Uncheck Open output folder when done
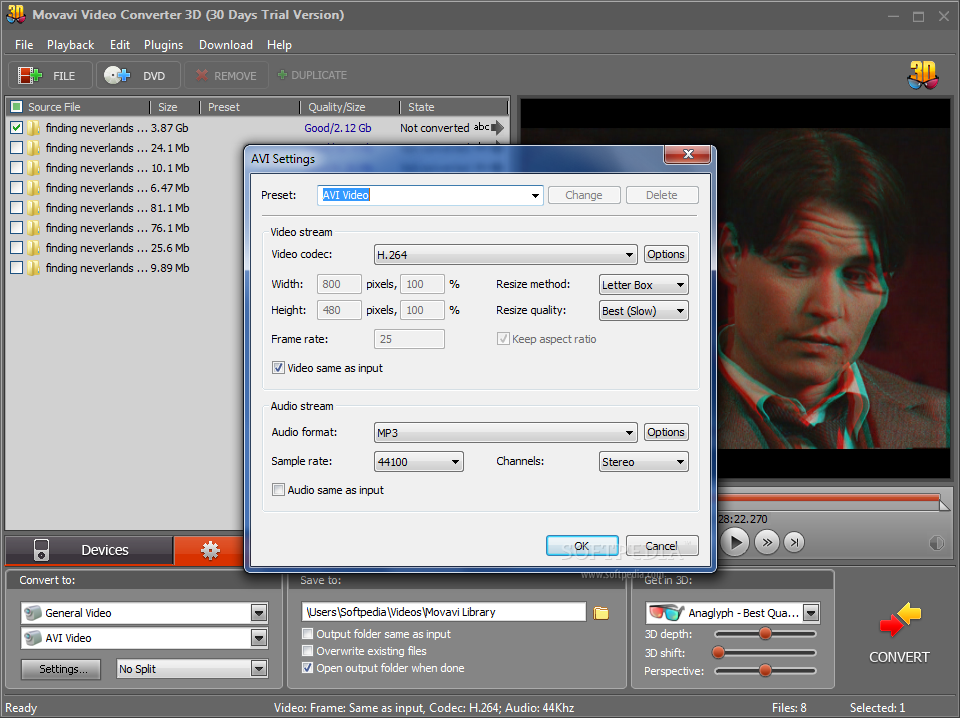This screenshot has width=960, height=718. 307,668
